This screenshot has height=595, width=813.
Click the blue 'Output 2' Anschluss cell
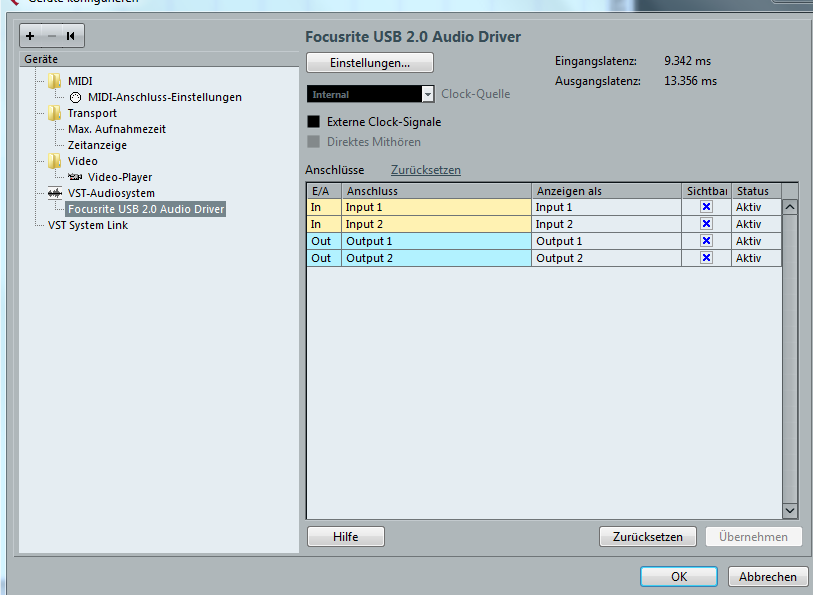tap(437, 258)
